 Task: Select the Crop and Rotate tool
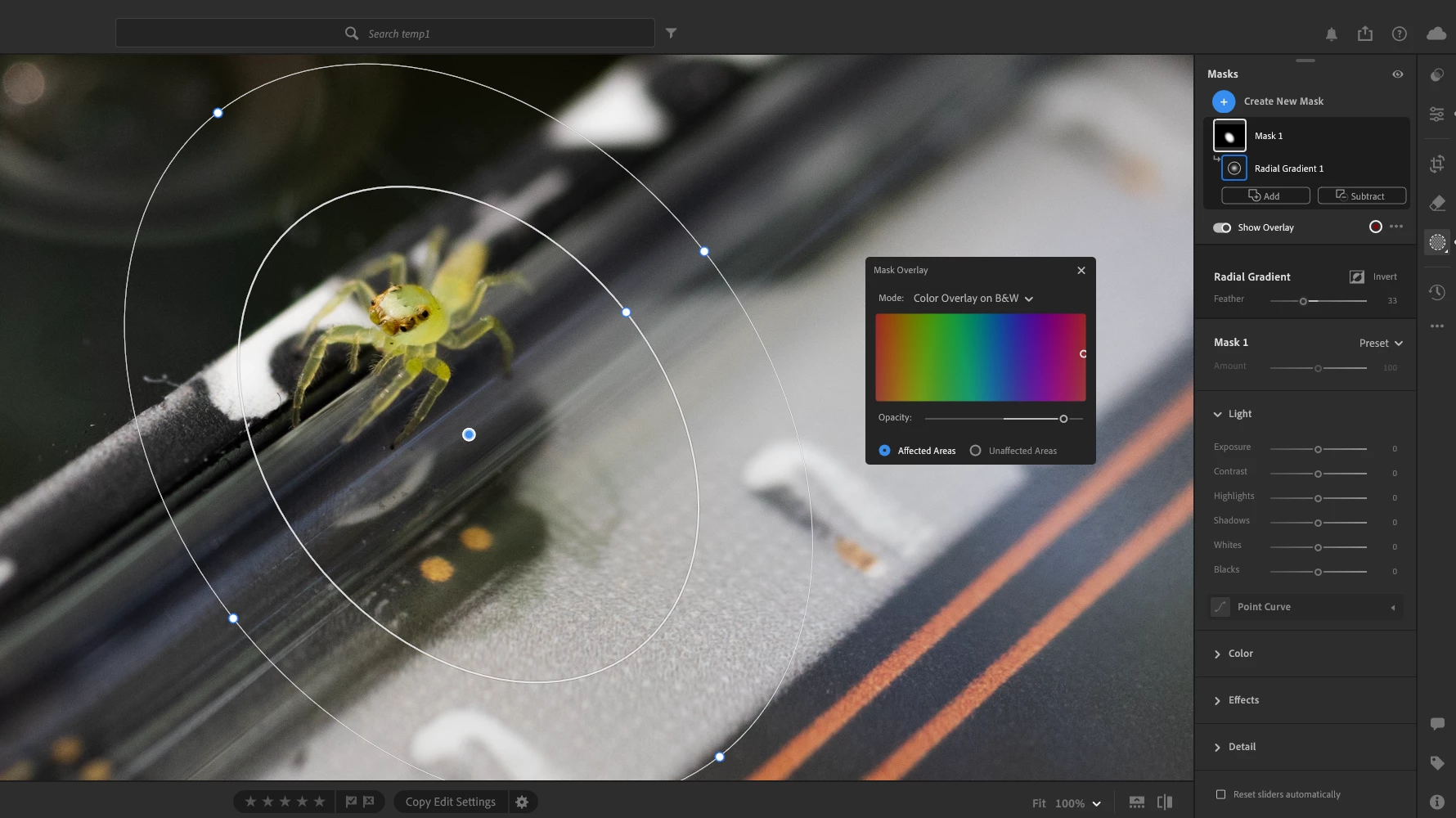1437,164
